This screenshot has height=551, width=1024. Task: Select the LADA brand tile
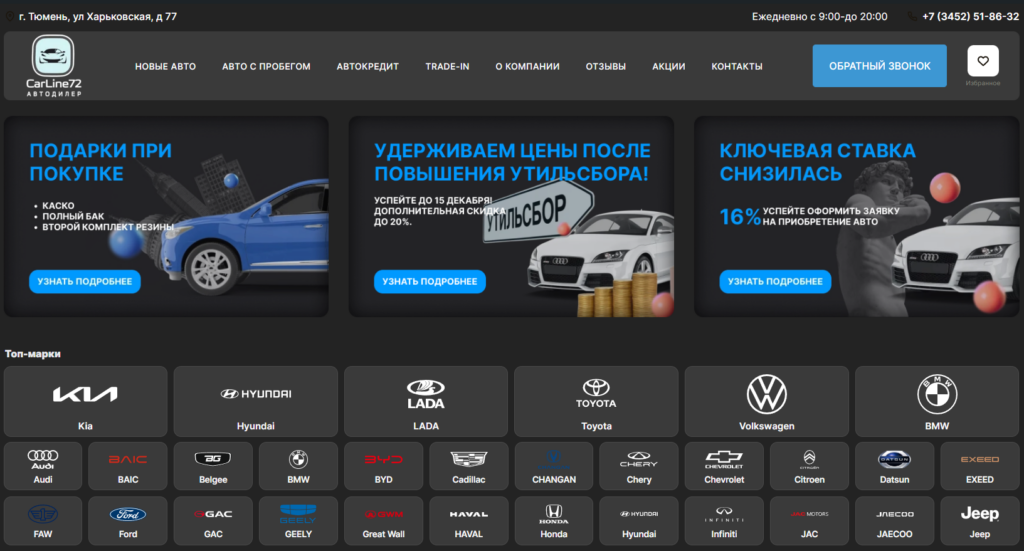[426, 401]
